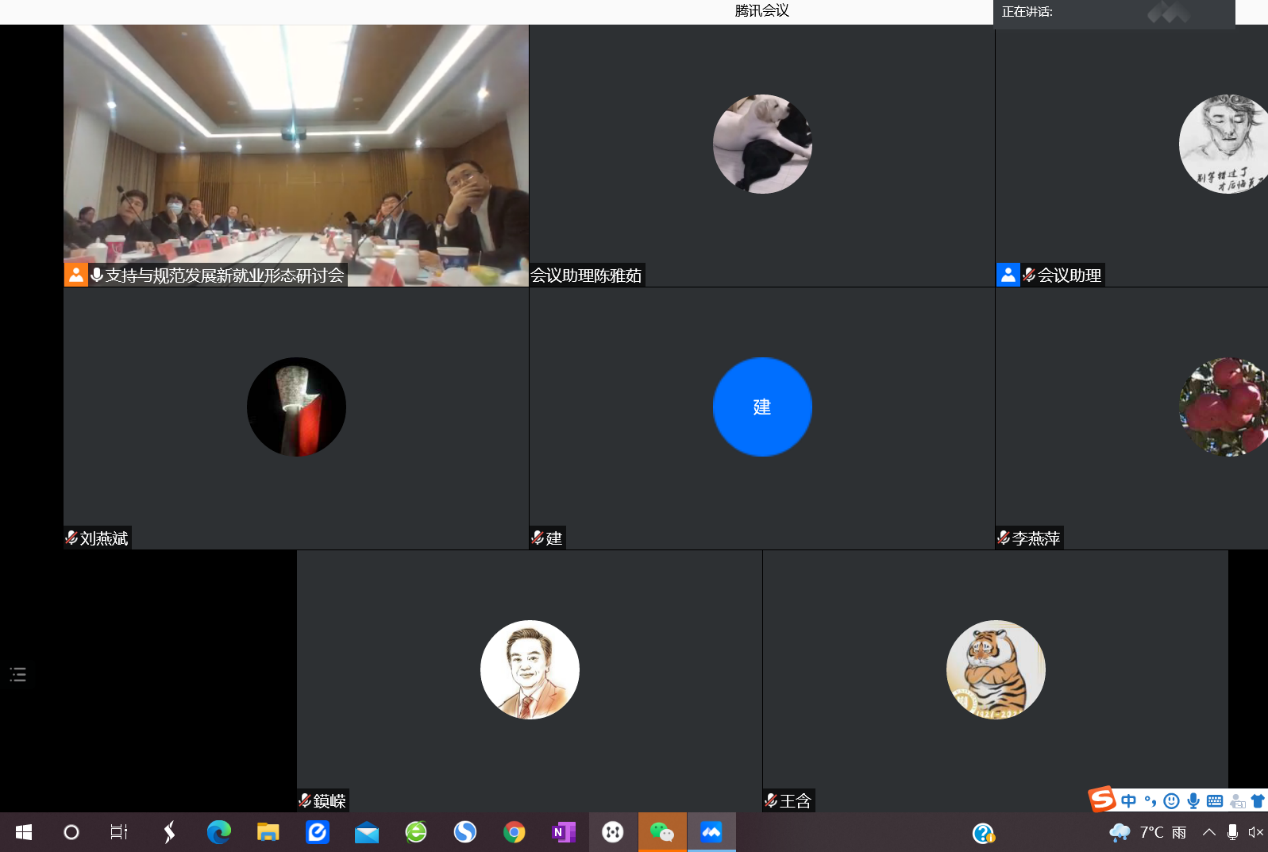This screenshot has height=852, width=1268.
Task: Toggle the system volume mute icon
Action: pos(1255,832)
